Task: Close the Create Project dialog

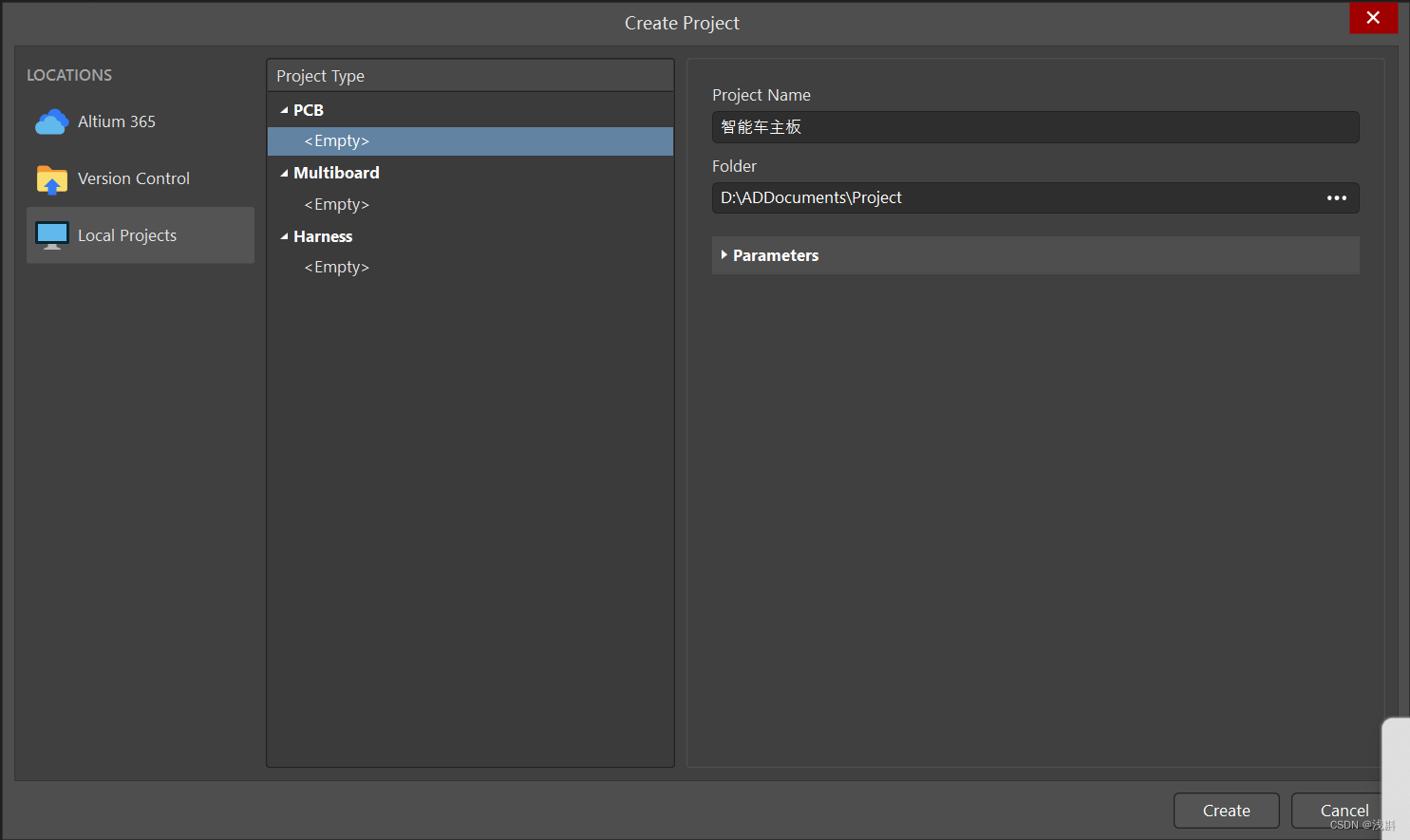Action: (1373, 17)
